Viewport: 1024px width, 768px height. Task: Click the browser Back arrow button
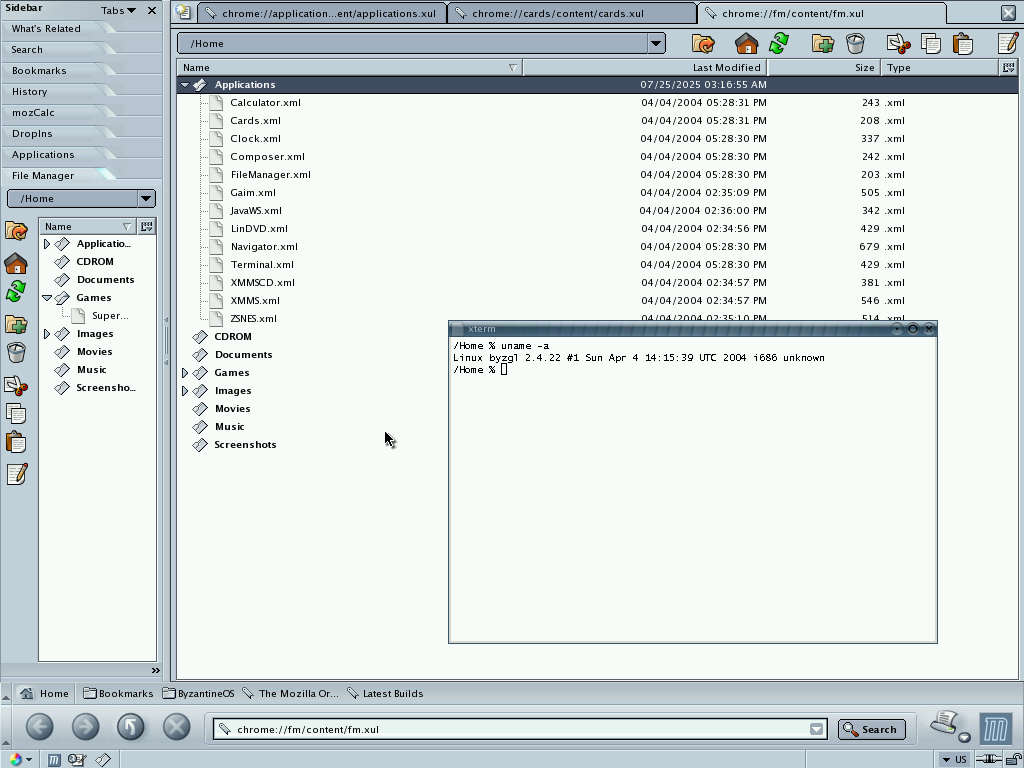tap(40, 727)
